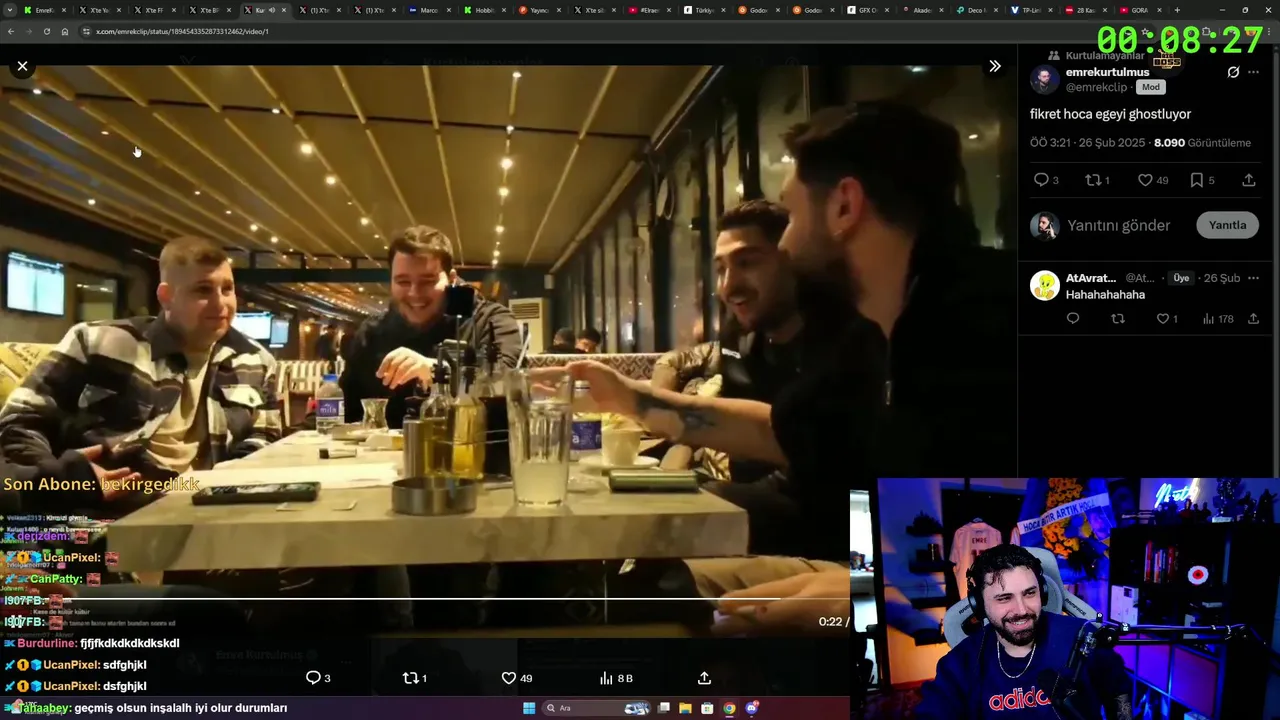The image size is (1280, 720).
Task: Reply to the AtAvrat Hahahahahaha comment
Action: [x=1073, y=319]
